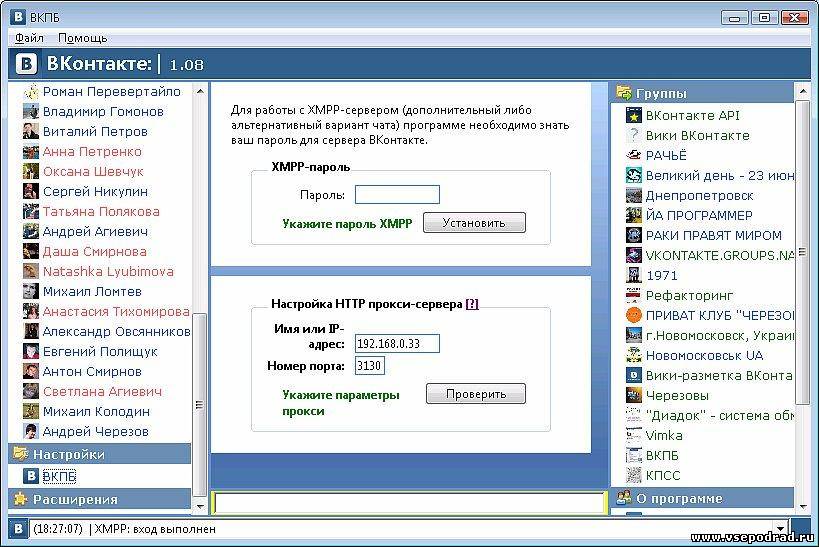Screen dimensions: 819x547
Task: Click the groups panel scrollbar thumb
Action: 802,252
